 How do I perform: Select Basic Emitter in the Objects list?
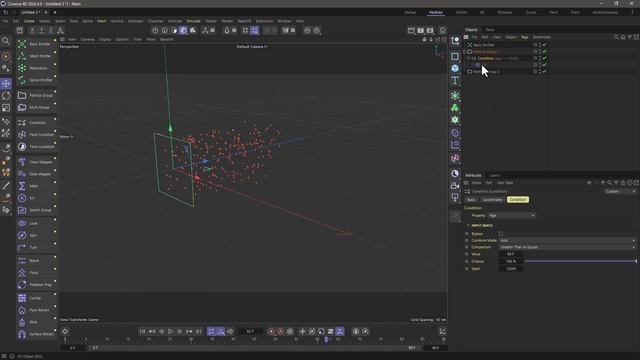pos(484,45)
